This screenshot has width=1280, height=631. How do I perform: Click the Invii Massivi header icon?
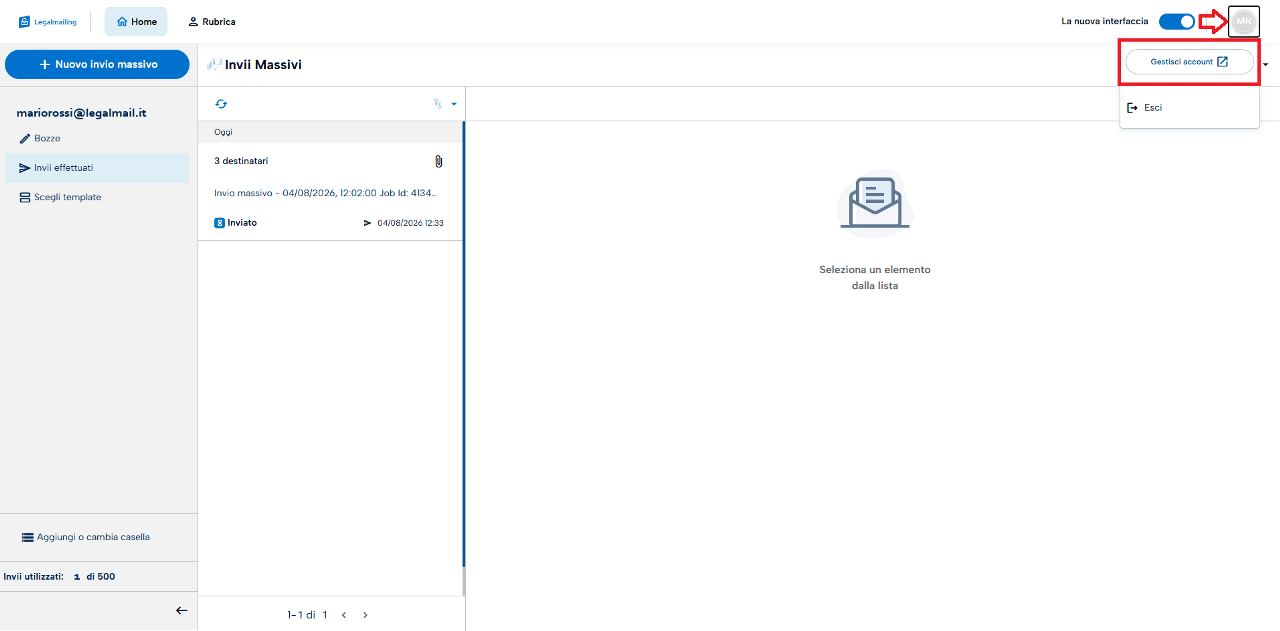pyautogui.click(x=214, y=65)
